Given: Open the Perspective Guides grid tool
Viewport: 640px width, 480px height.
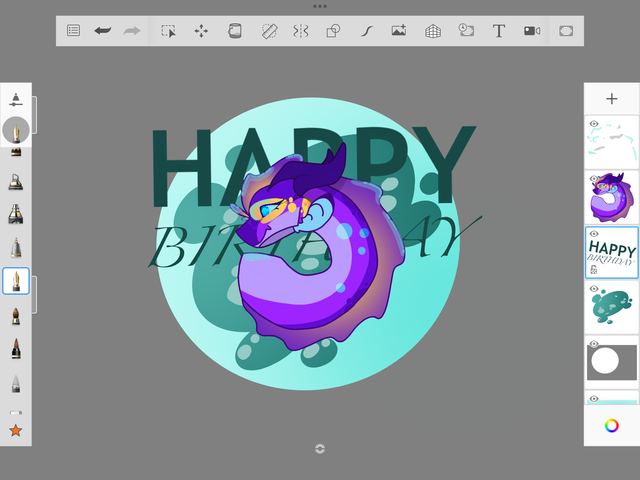Looking at the screenshot, I should [x=433, y=31].
